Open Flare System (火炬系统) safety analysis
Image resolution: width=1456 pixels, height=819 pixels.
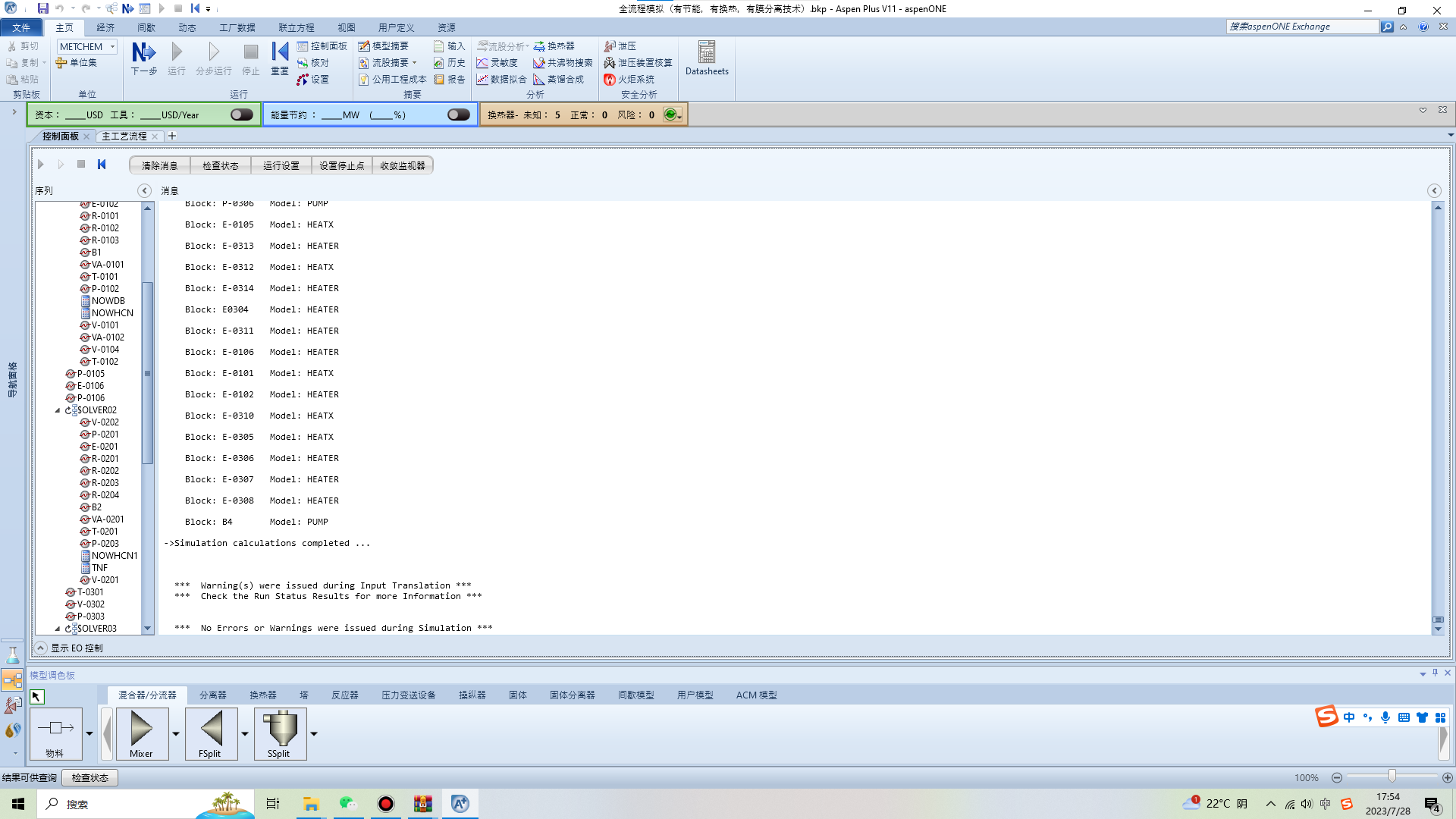629,80
